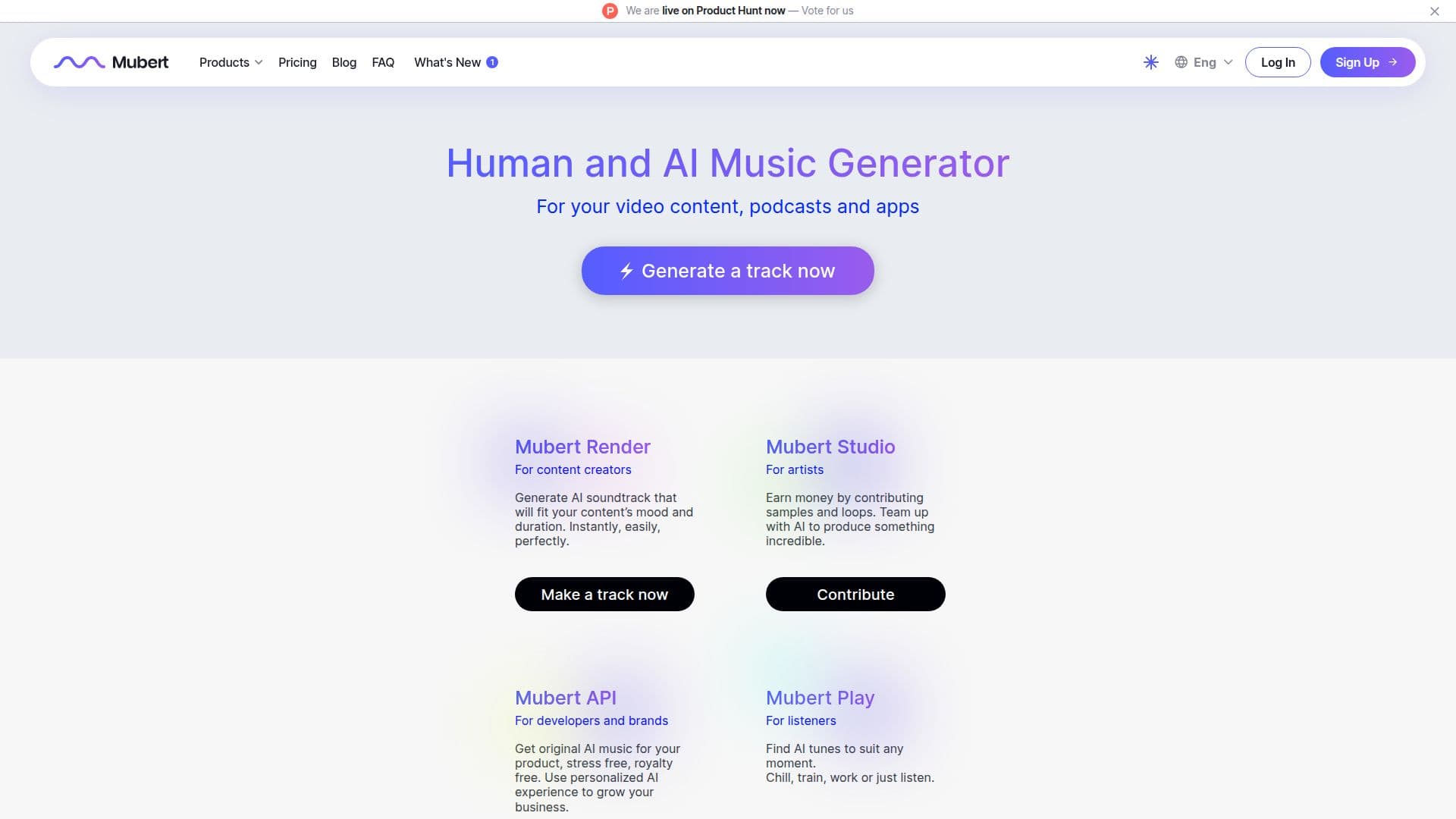Toggle the light/dark theme icon
1456x819 pixels.
1151,62
